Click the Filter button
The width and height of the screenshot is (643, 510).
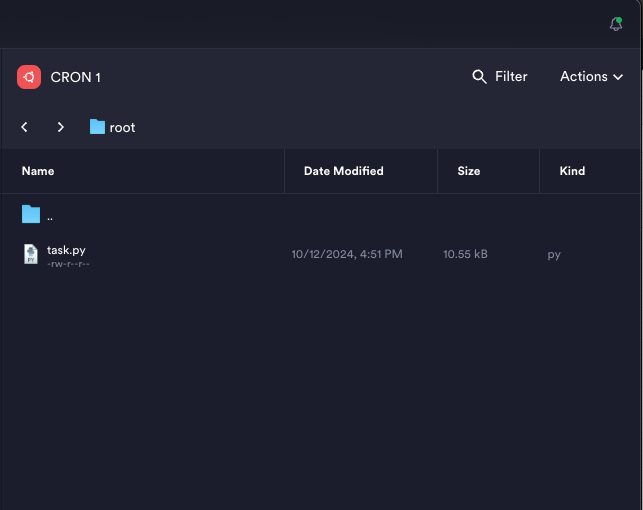click(x=499, y=77)
